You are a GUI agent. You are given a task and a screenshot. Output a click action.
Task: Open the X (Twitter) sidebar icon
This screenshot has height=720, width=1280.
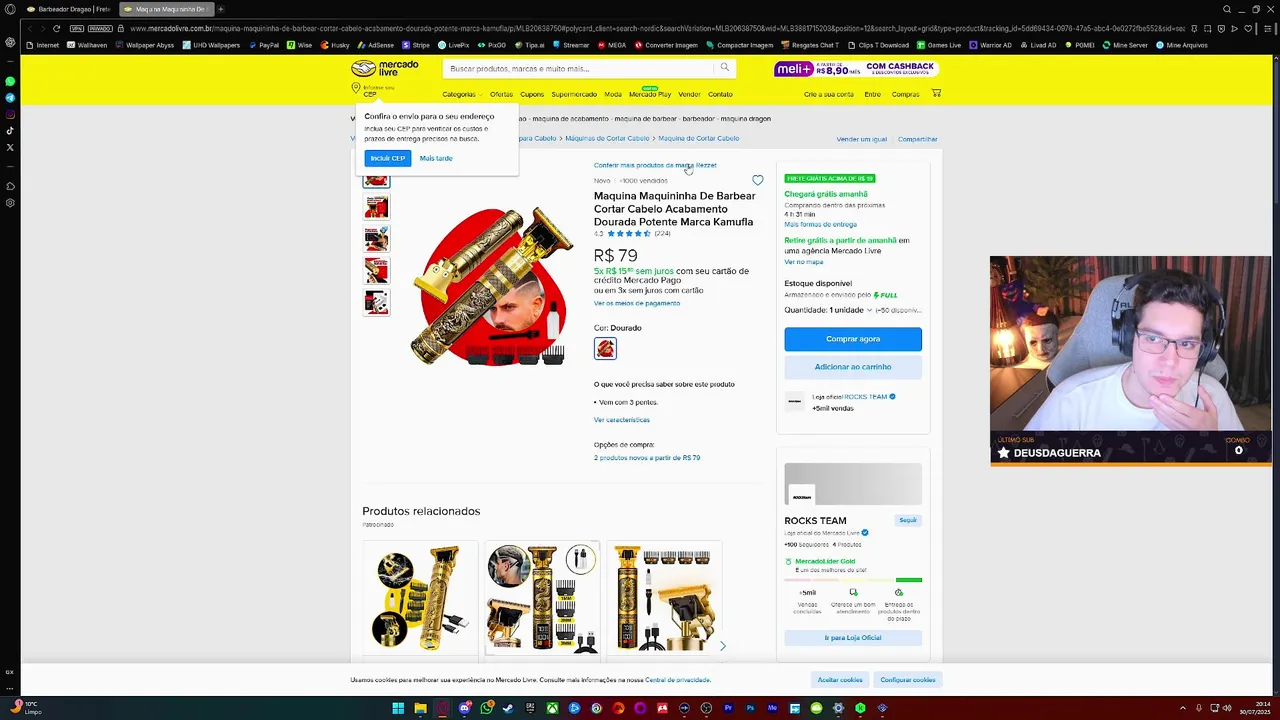pyautogui.click(x=10, y=147)
